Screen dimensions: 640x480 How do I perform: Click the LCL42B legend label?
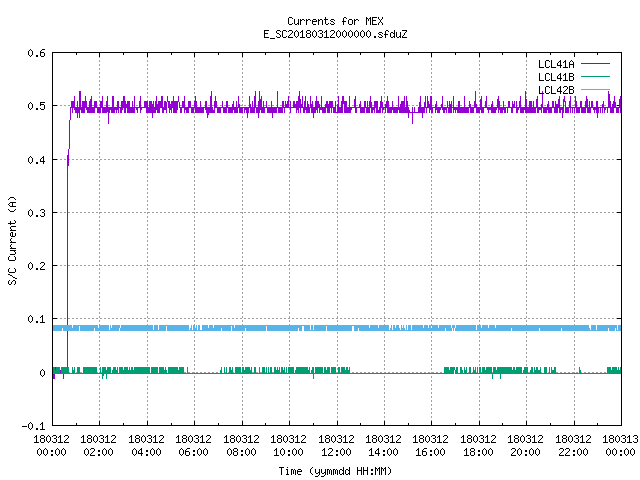[x=556, y=90]
